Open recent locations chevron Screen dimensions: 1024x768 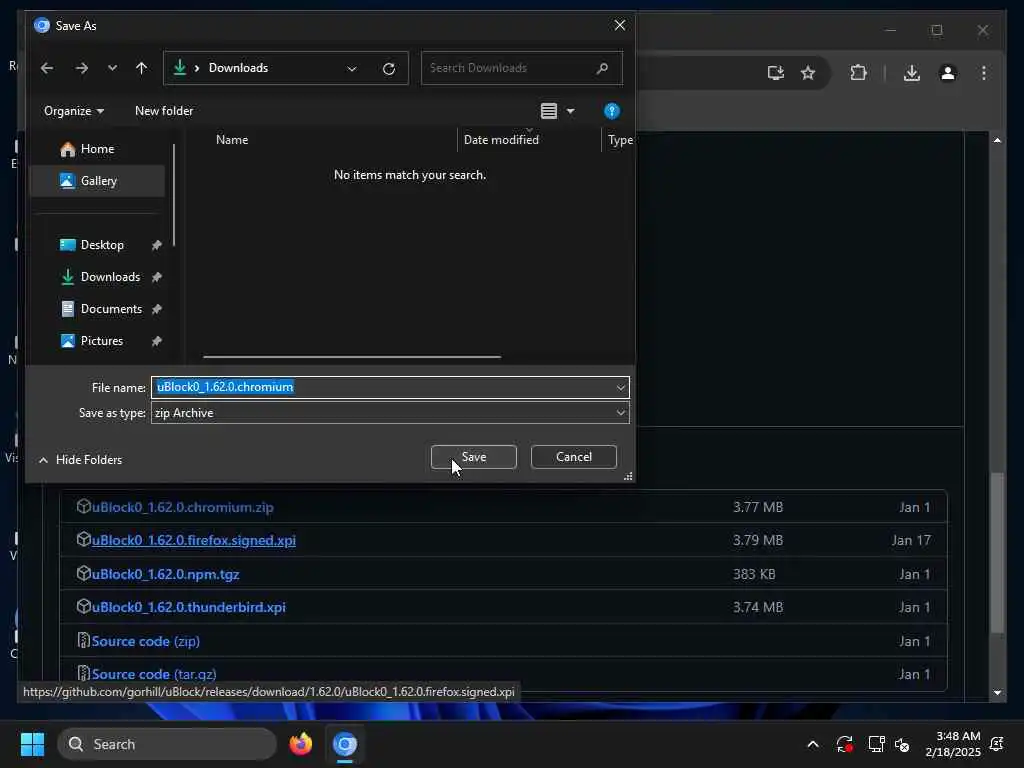[112, 68]
